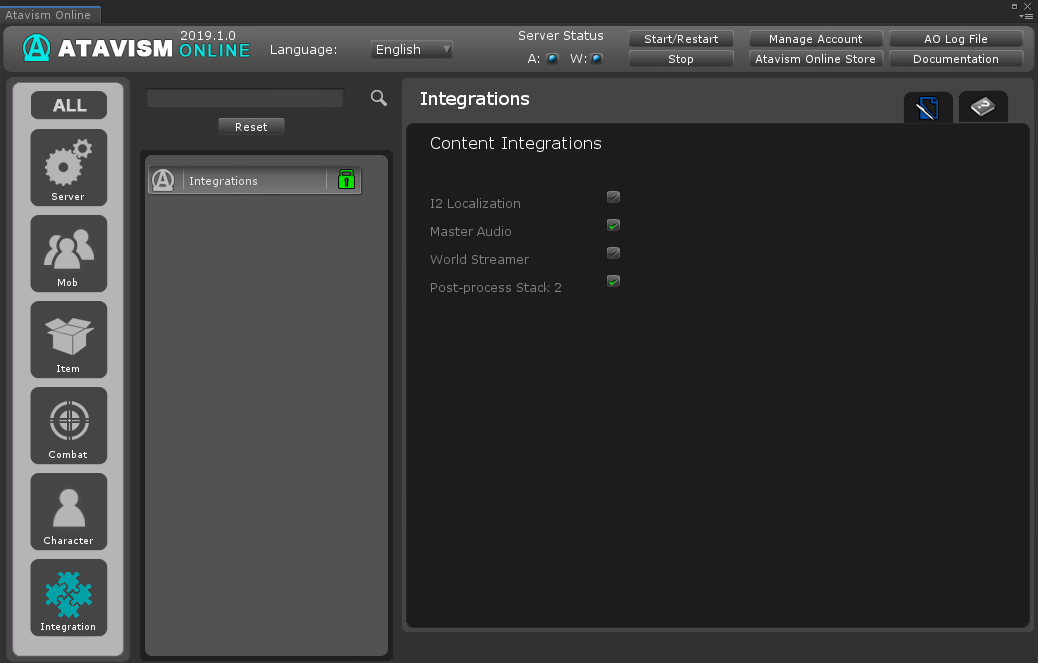This screenshot has width=1038, height=663.
Task: Open the Character category
Action: pyautogui.click(x=68, y=511)
